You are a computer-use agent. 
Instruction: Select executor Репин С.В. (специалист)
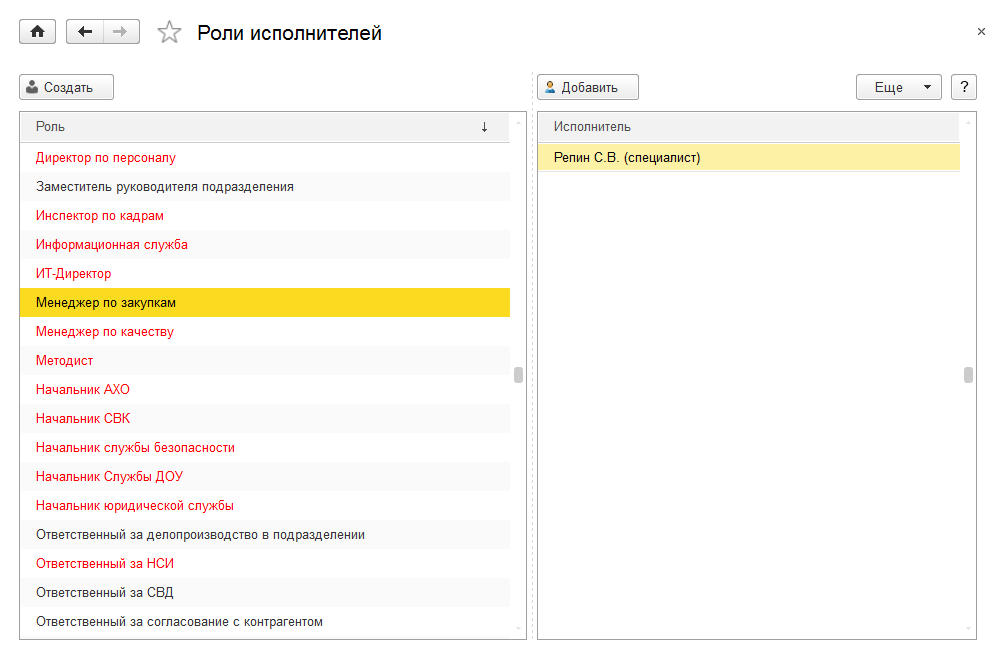pyautogui.click(x=627, y=157)
